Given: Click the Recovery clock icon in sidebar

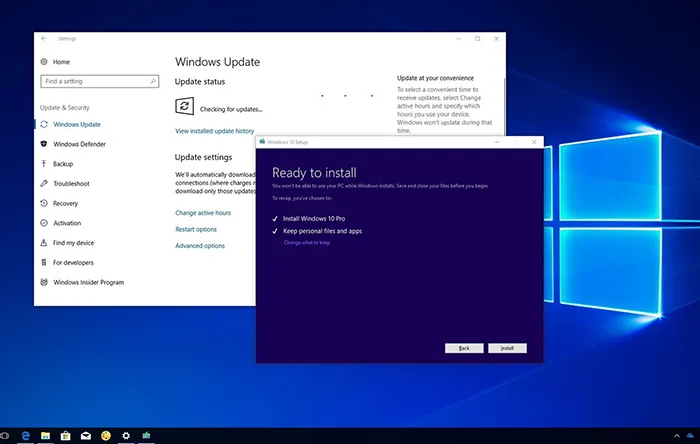Looking at the screenshot, I should [x=44, y=203].
